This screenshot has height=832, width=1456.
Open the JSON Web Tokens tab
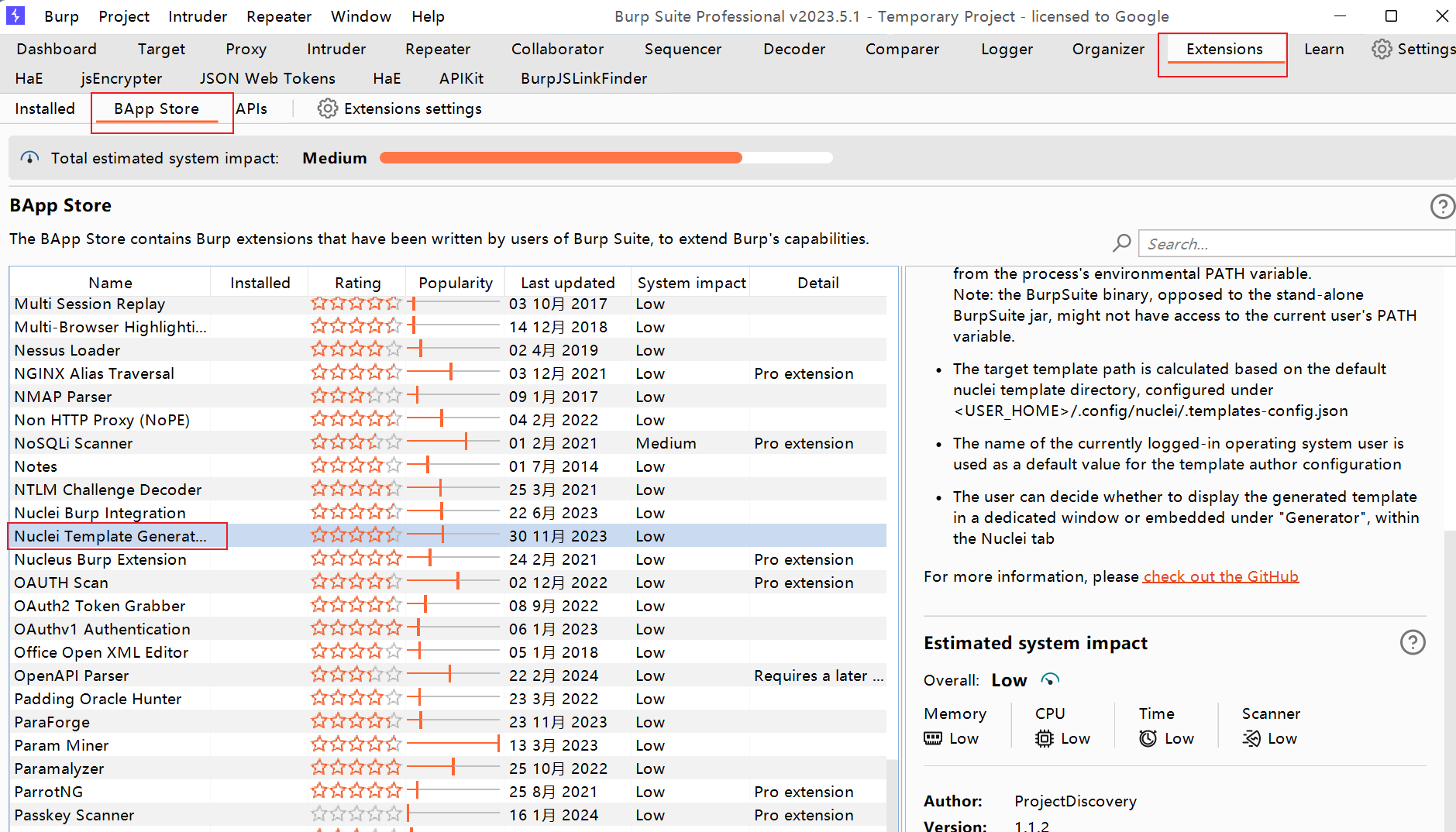click(x=267, y=78)
